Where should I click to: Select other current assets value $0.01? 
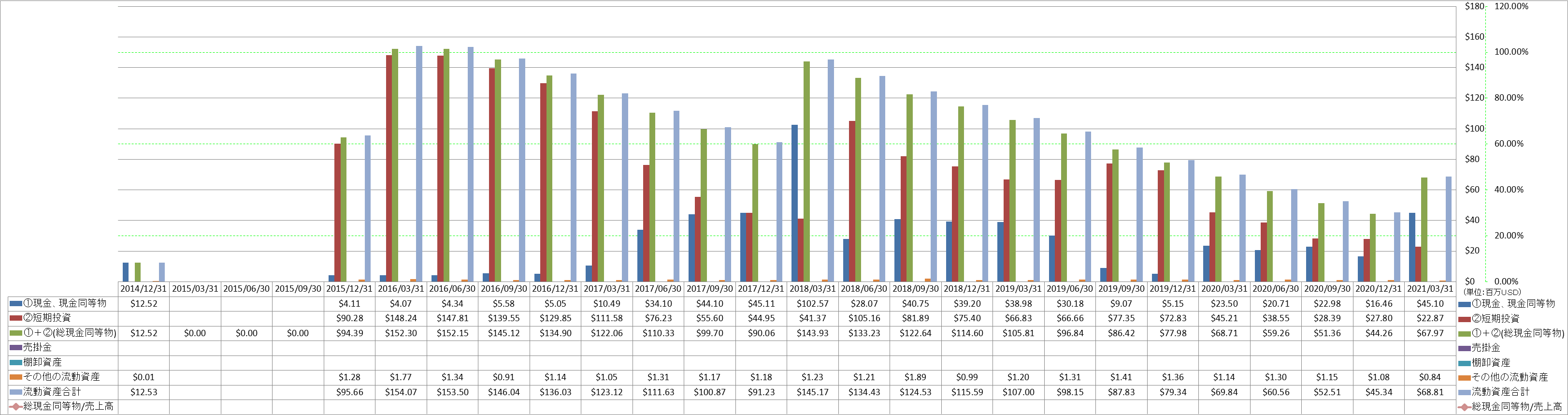(144, 377)
